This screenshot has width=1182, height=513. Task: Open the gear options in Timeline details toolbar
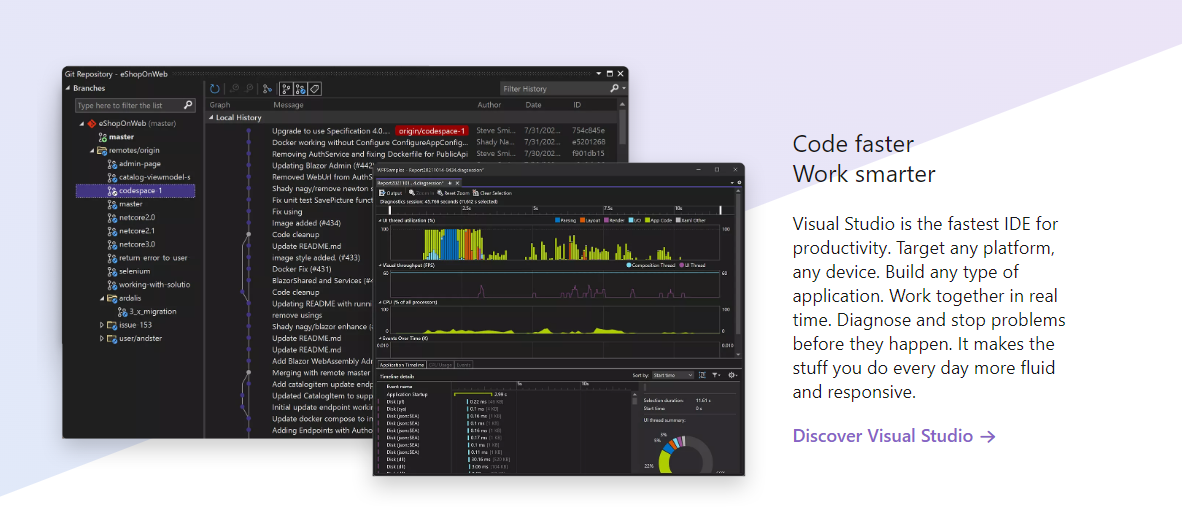[x=733, y=375]
